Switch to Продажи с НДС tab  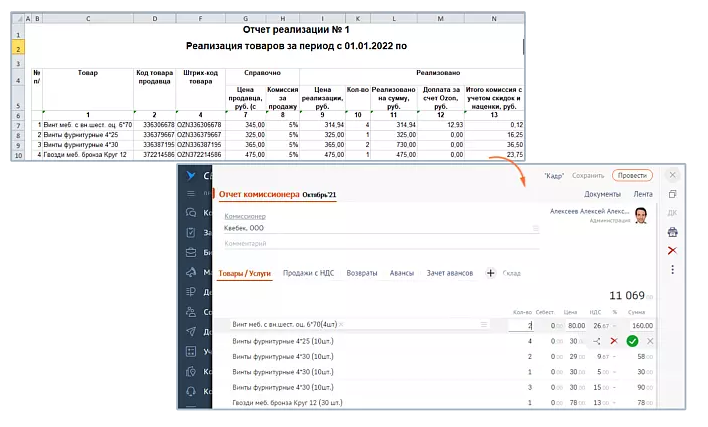click(308, 273)
